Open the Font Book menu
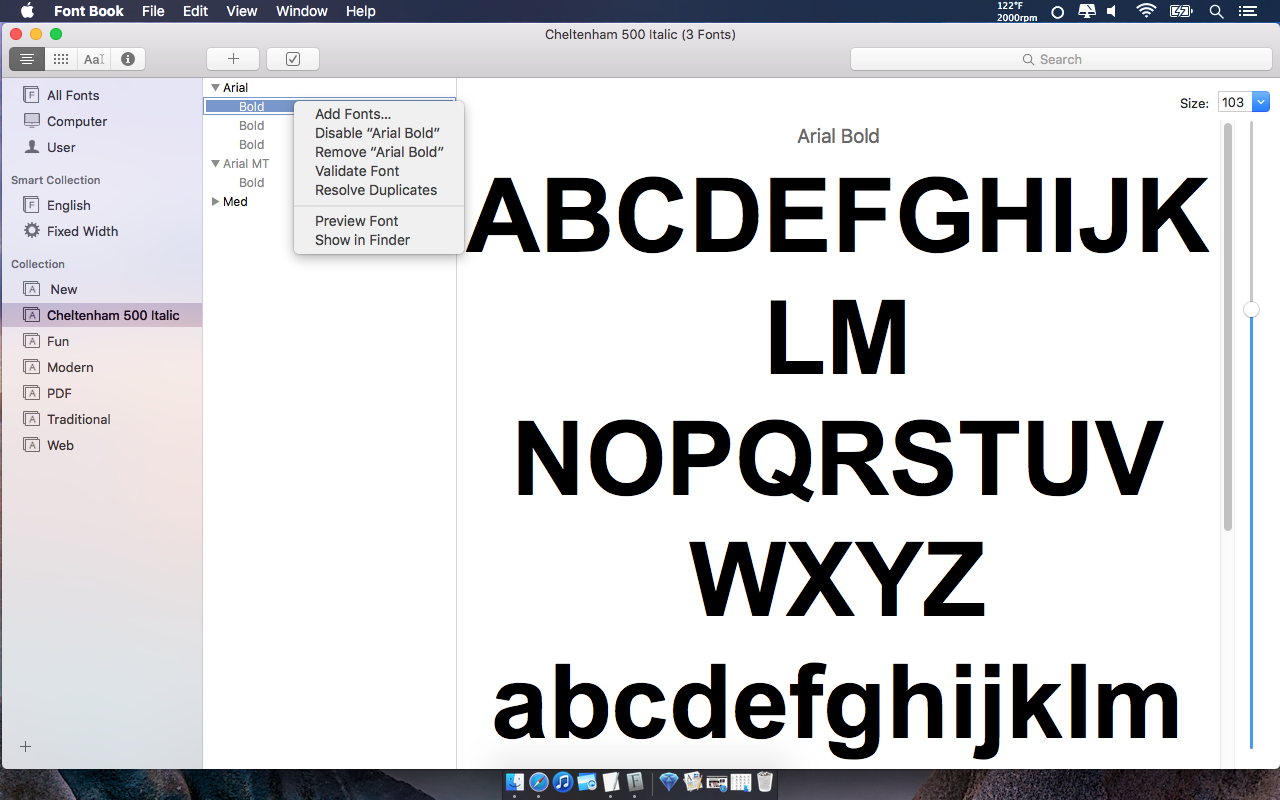 89,11
